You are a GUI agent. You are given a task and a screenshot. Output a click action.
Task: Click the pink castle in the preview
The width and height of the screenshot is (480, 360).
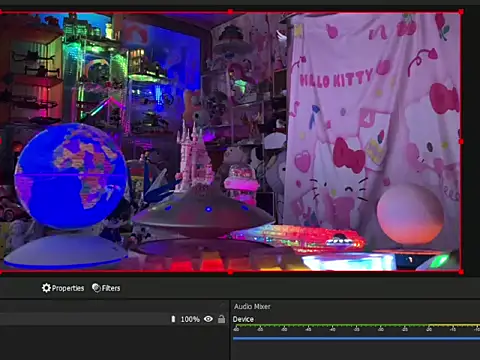click(x=194, y=158)
